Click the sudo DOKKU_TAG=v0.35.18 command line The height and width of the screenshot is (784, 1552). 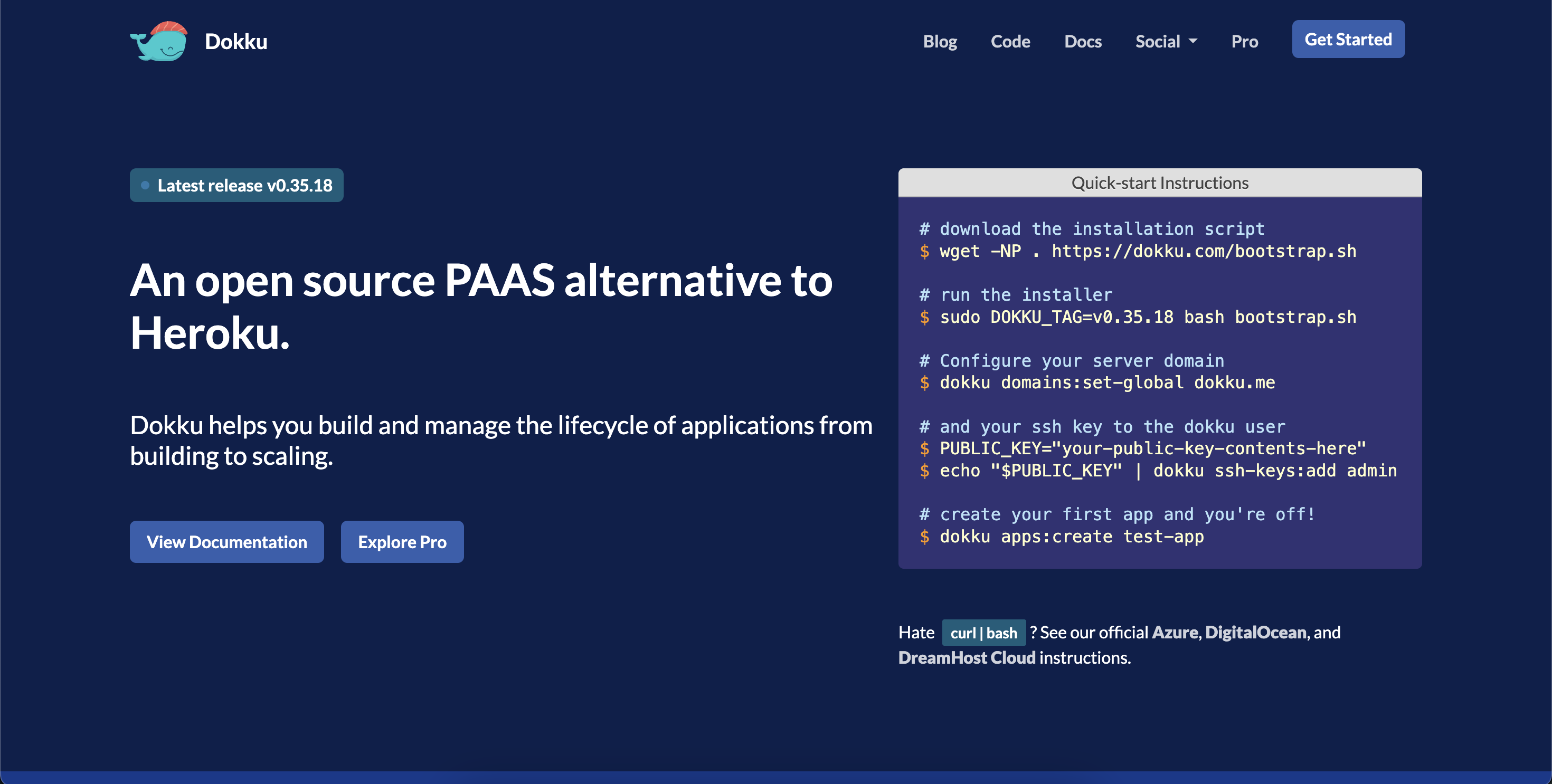[1138, 317]
